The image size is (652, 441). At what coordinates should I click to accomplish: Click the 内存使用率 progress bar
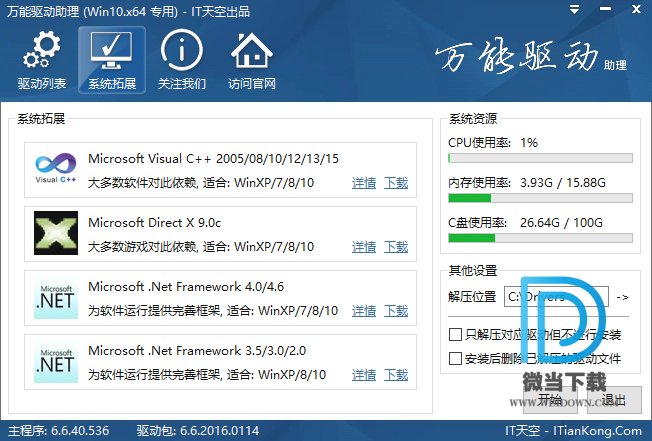pos(540,198)
